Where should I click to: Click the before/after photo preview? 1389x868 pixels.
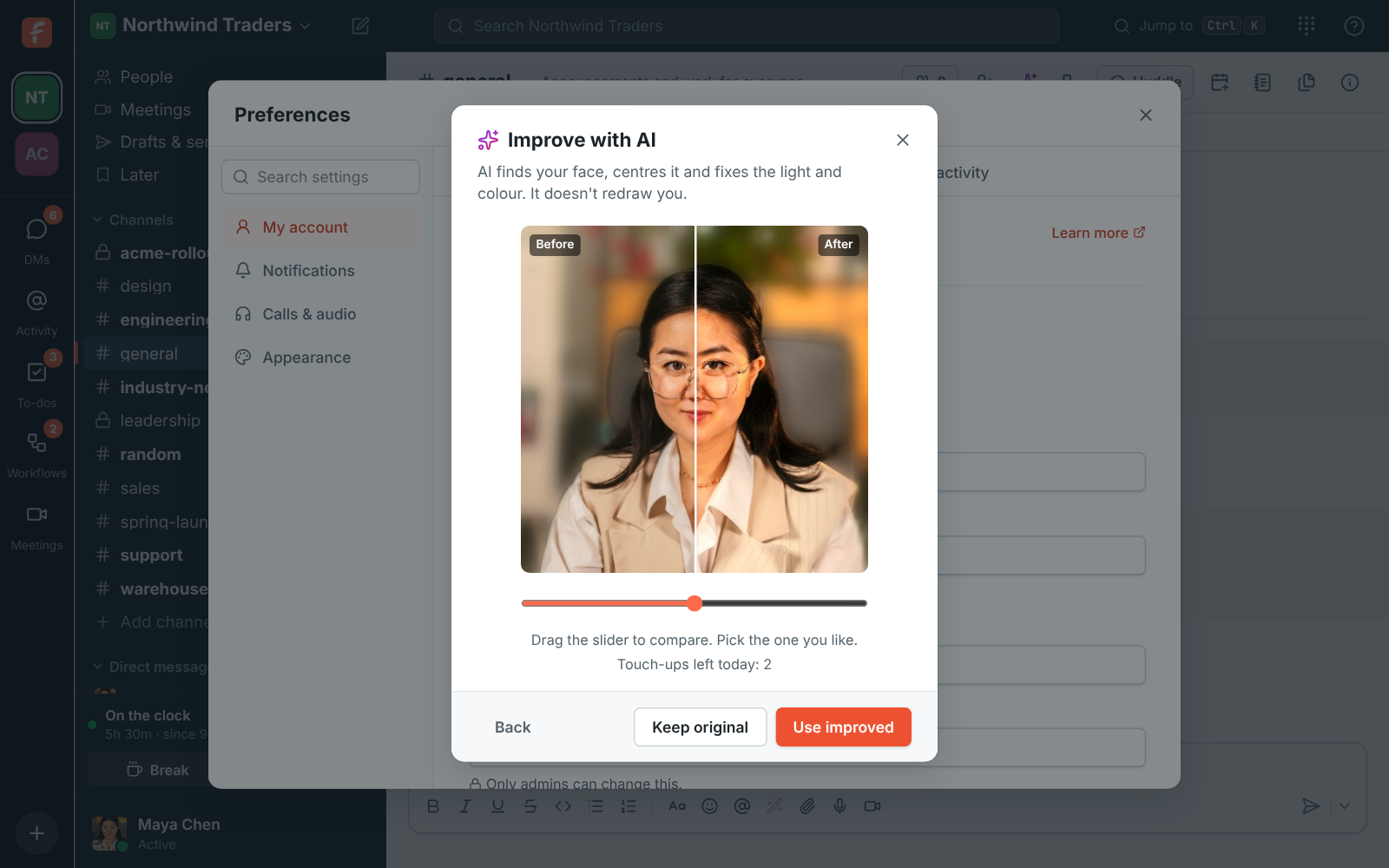click(694, 399)
